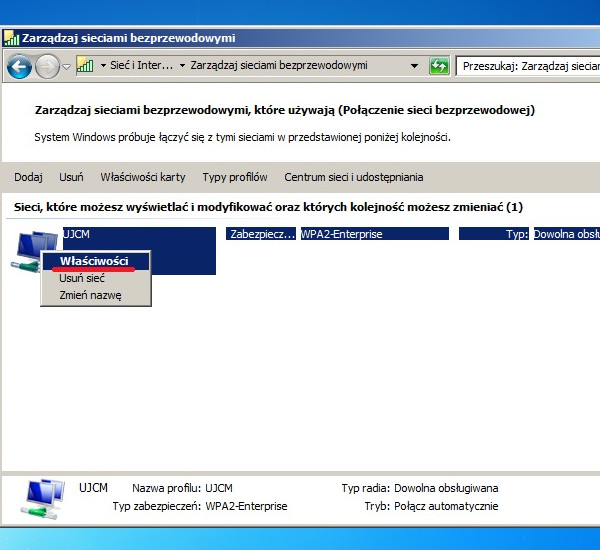Expand arrow before 'Zarządzaj sieciami bezprzewodowymi' breadcrumb
600x550 pixels.
coord(182,66)
